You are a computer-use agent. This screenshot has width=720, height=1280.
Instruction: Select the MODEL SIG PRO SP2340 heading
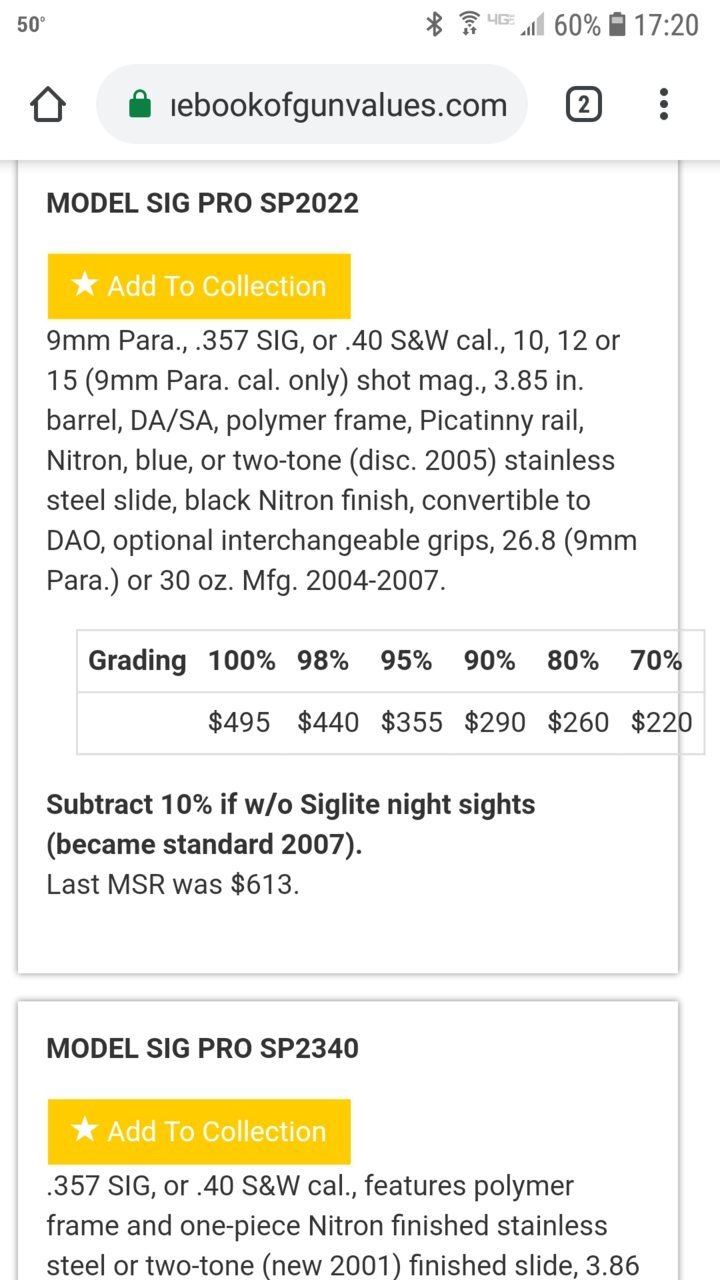tap(202, 1048)
